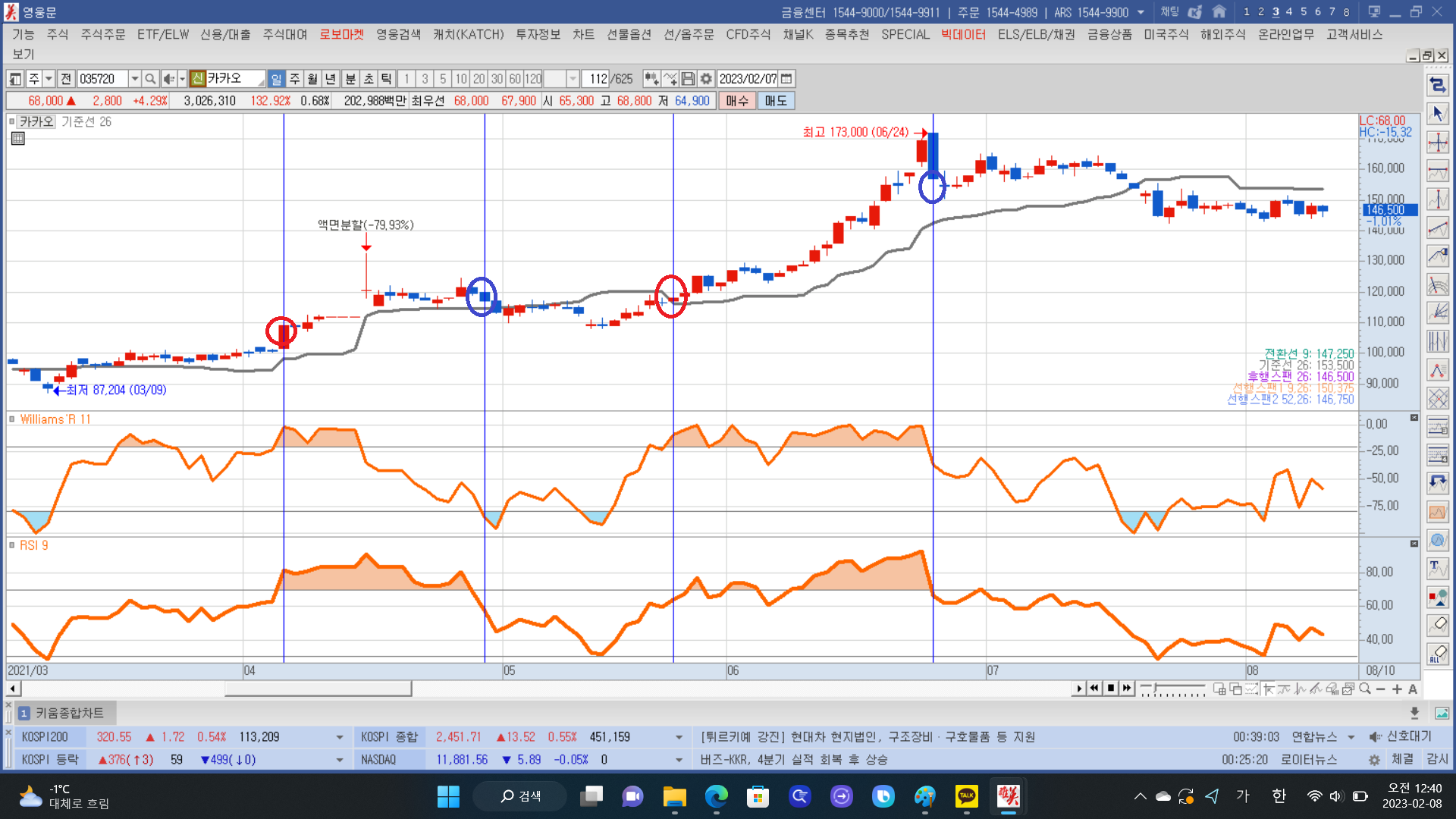Click the chart zoom magnifier icon
Screen dimensions: 1456x819
tap(1365, 689)
